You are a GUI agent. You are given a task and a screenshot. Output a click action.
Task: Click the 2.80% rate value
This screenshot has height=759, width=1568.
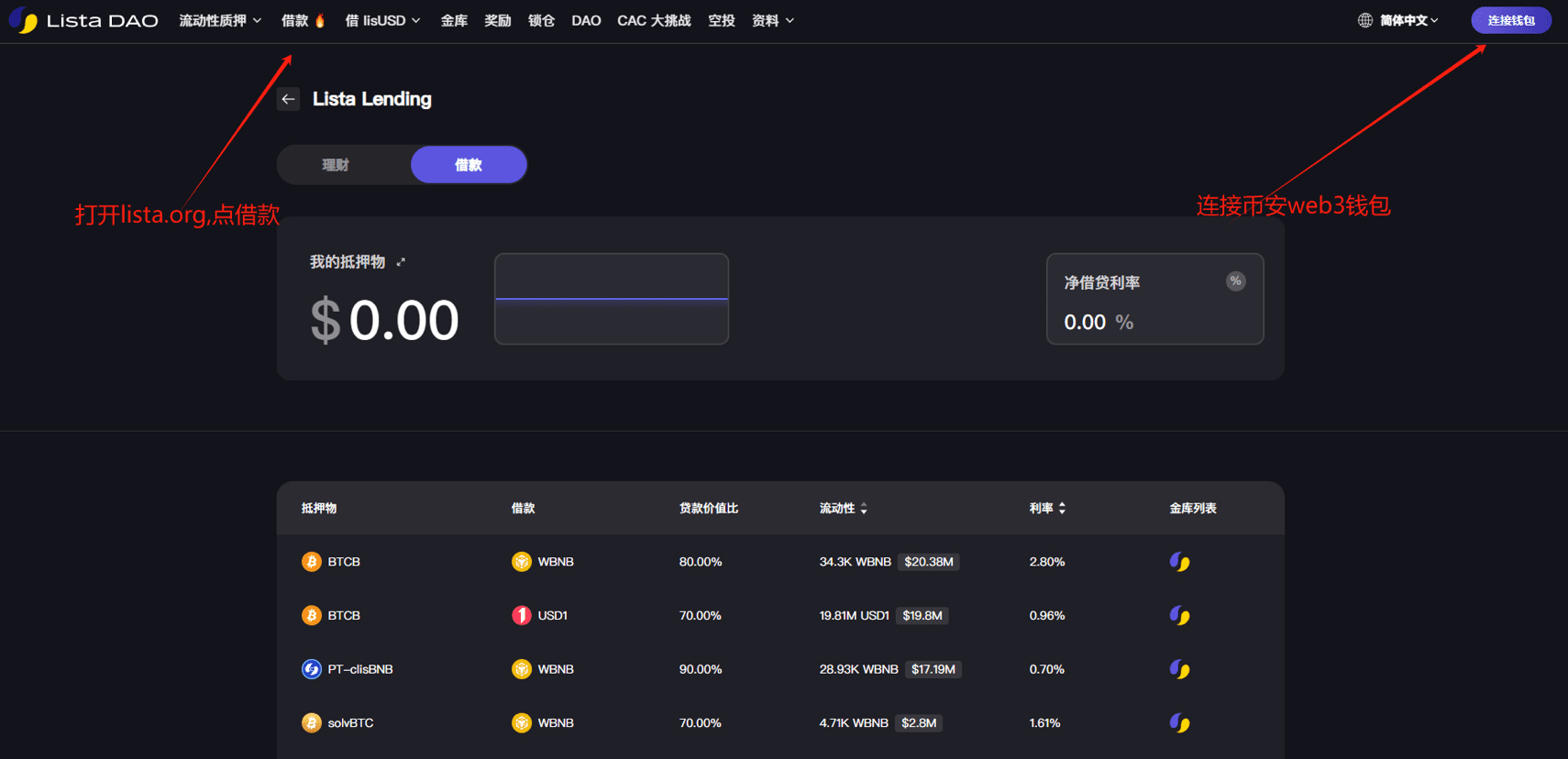click(1047, 562)
